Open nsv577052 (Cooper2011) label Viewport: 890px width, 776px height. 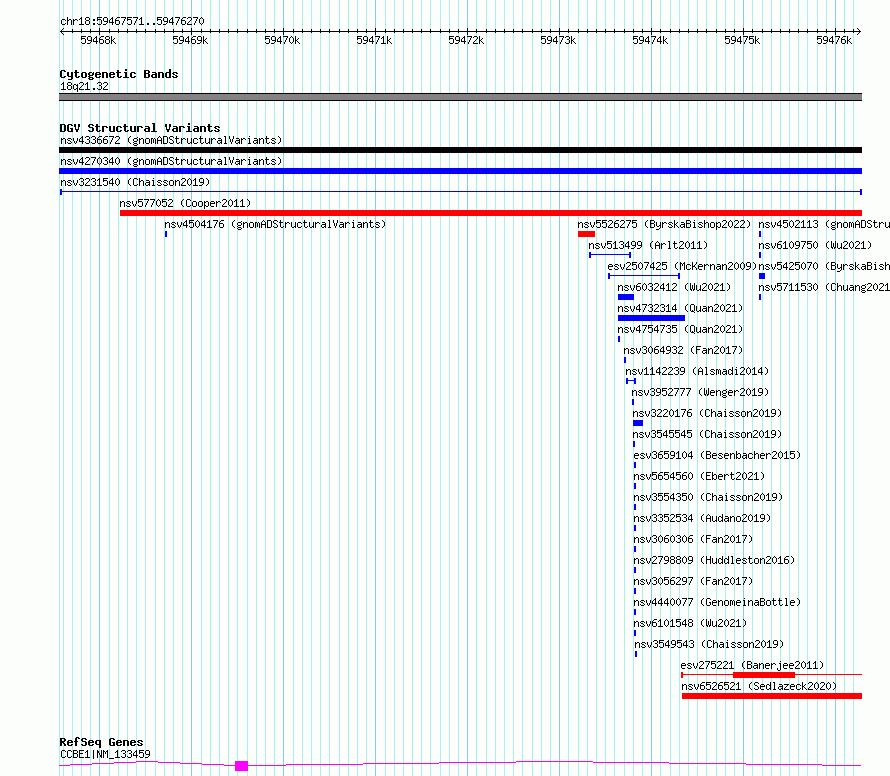(185, 203)
